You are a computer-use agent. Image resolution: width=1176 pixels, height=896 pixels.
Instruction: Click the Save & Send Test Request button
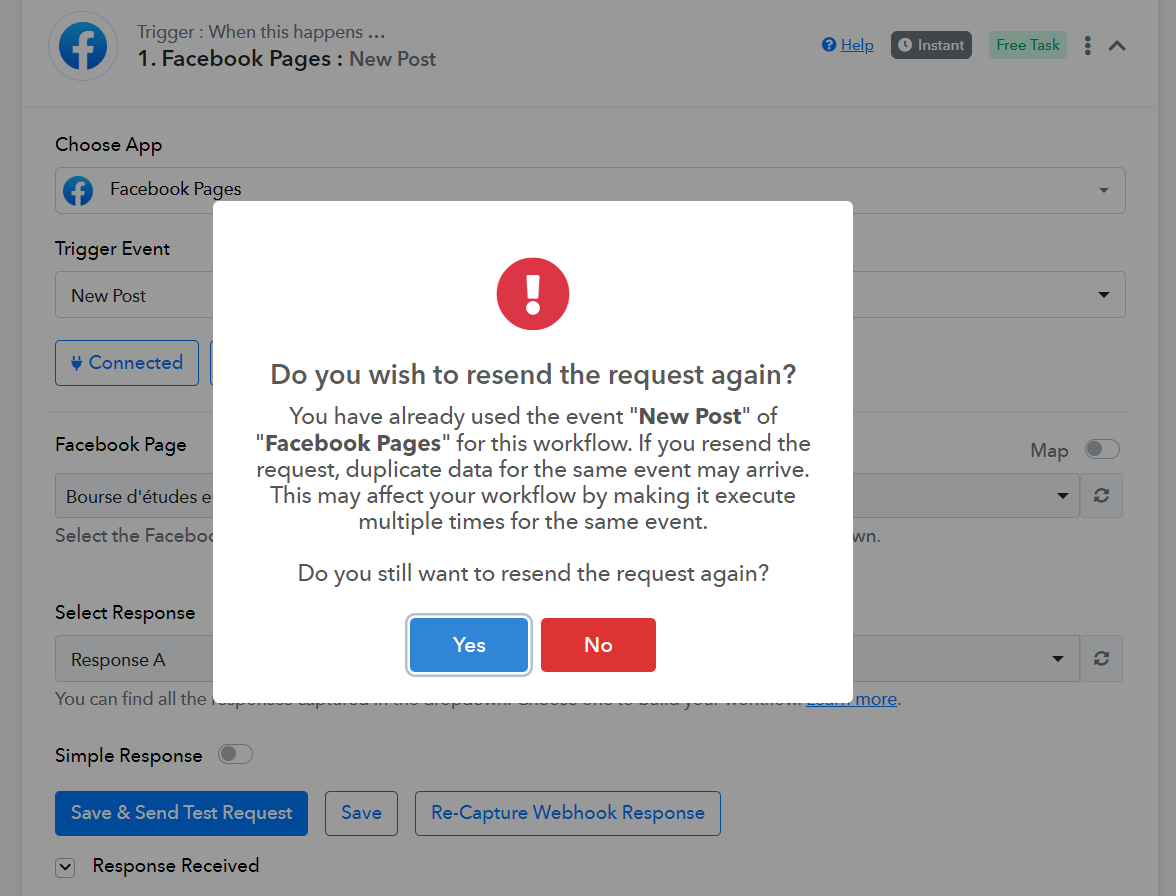(181, 813)
